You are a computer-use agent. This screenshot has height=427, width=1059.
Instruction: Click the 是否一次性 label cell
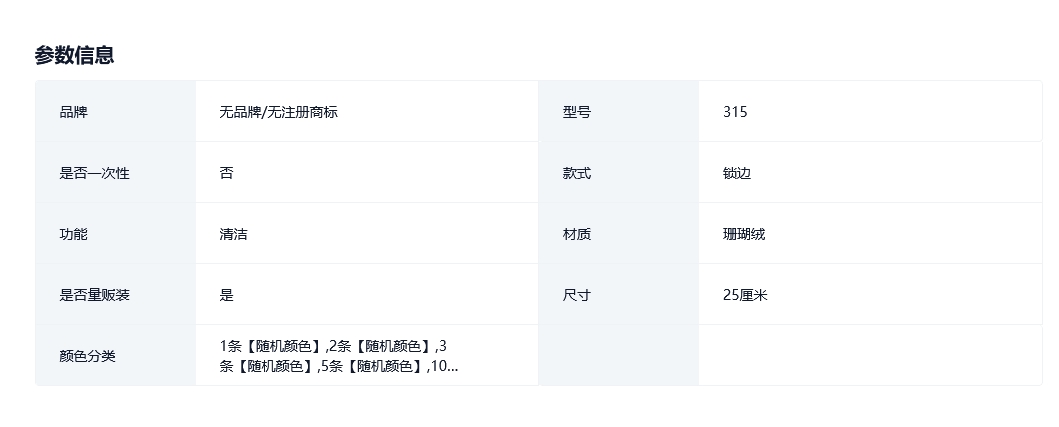tap(95, 173)
